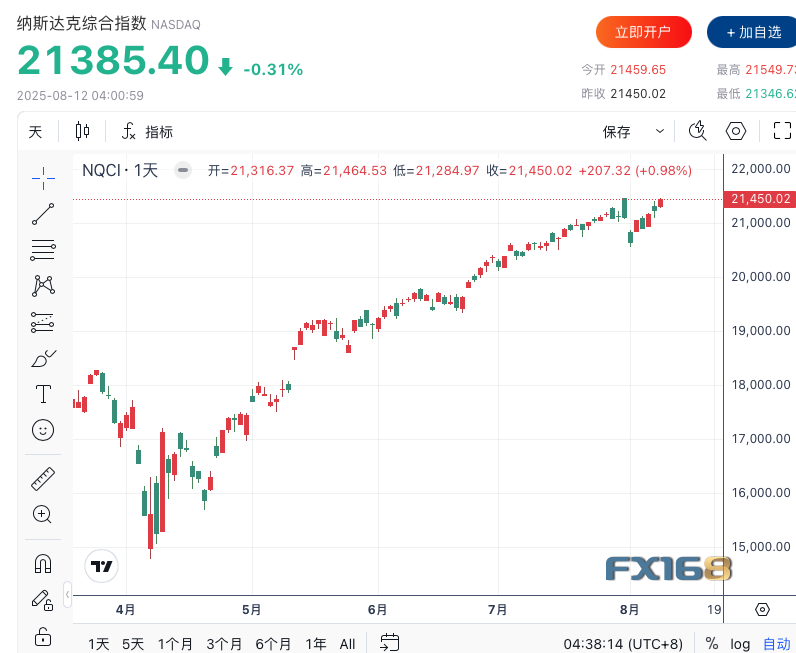Open the 天 time interval dropdown
This screenshot has height=653, width=796.
pyautogui.click(x=36, y=131)
